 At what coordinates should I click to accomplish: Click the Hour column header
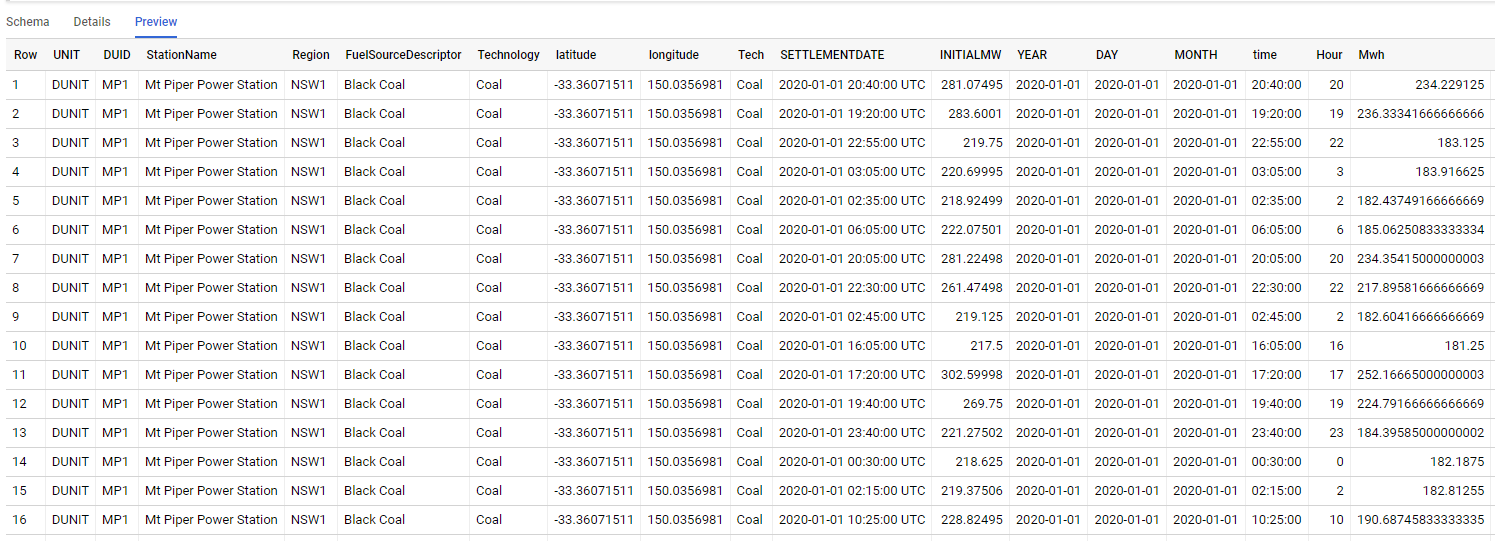click(1329, 55)
